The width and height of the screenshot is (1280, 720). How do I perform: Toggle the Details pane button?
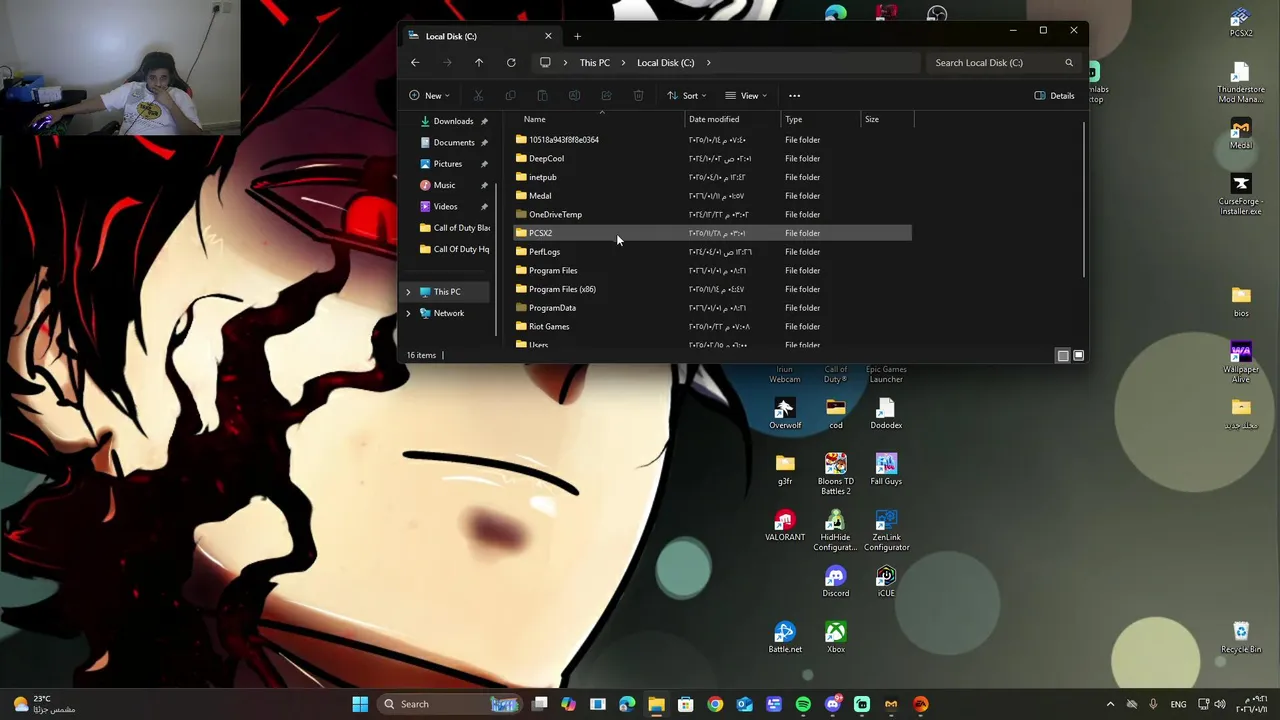pos(1055,96)
